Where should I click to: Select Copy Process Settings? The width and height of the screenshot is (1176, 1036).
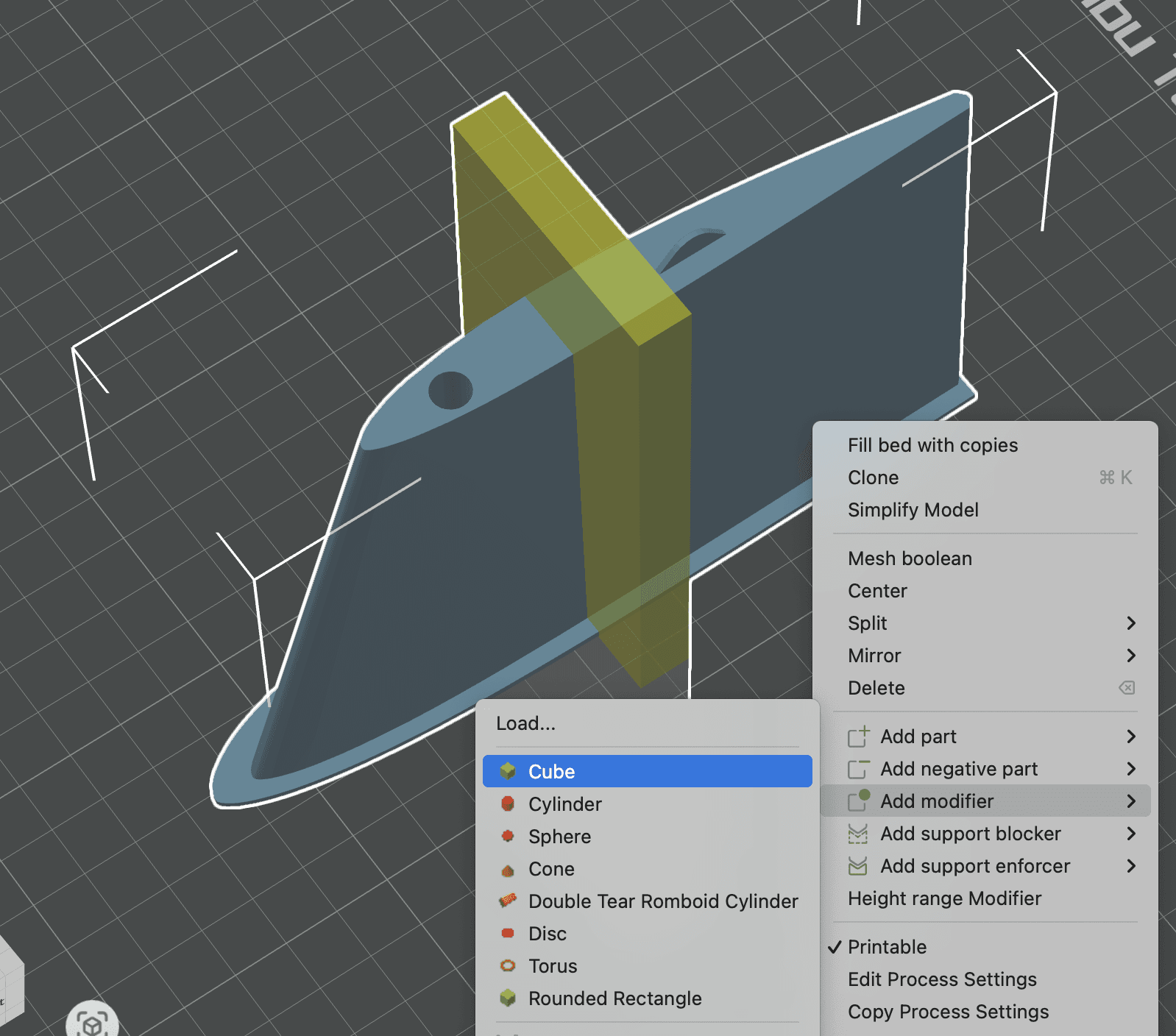(985, 1011)
